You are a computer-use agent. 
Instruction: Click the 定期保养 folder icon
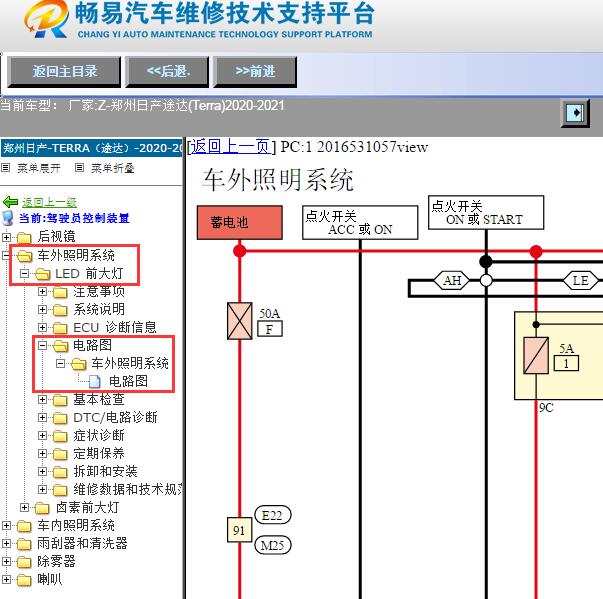click(x=60, y=454)
